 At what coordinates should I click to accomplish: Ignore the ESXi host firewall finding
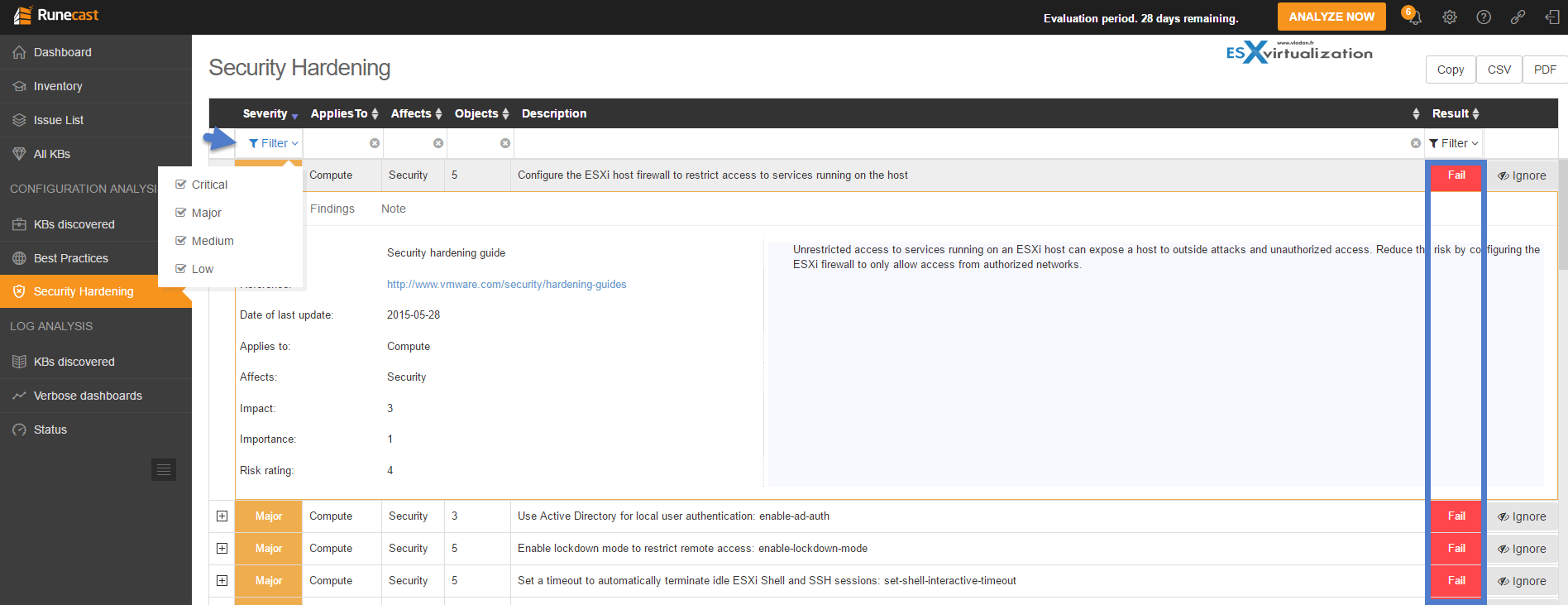tap(1522, 175)
